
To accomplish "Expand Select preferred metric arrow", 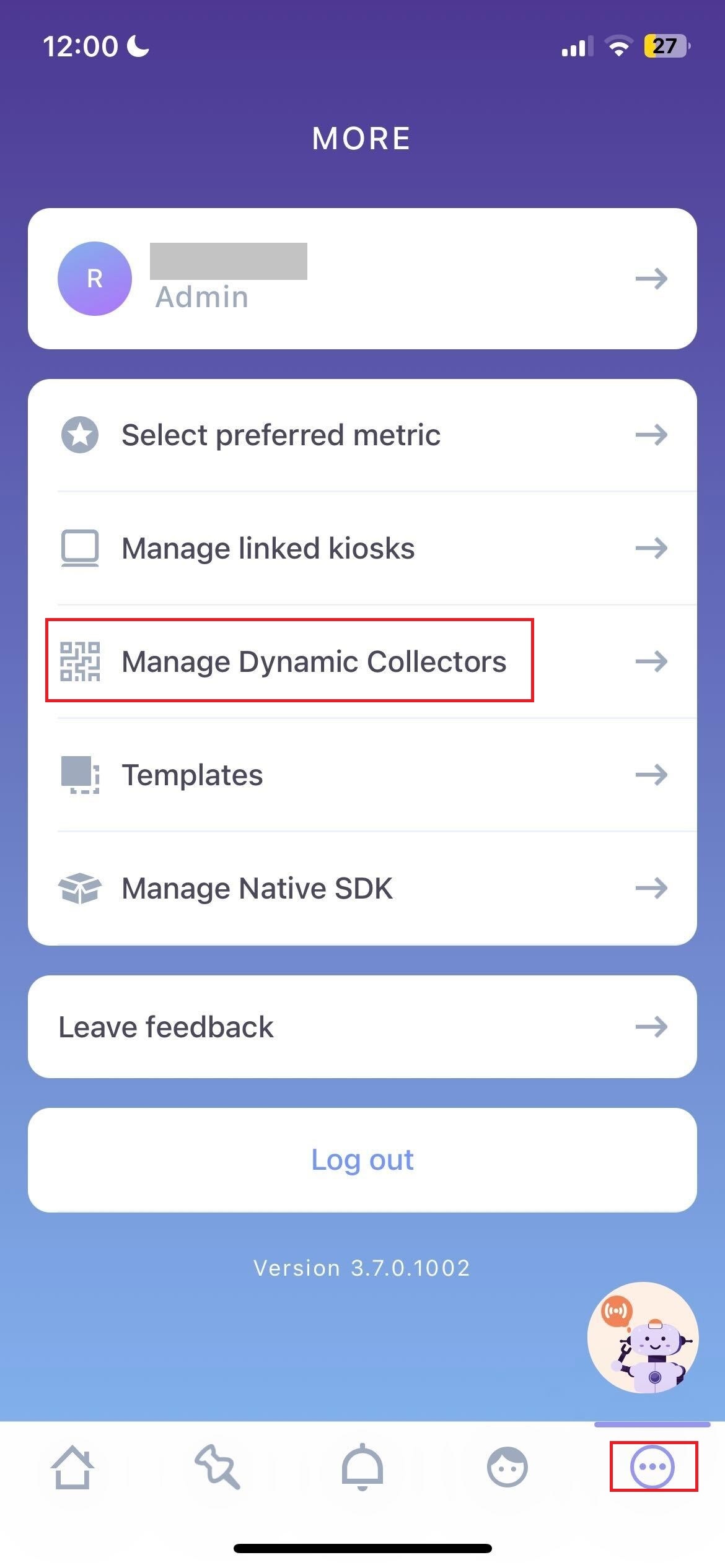I will (x=651, y=435).
